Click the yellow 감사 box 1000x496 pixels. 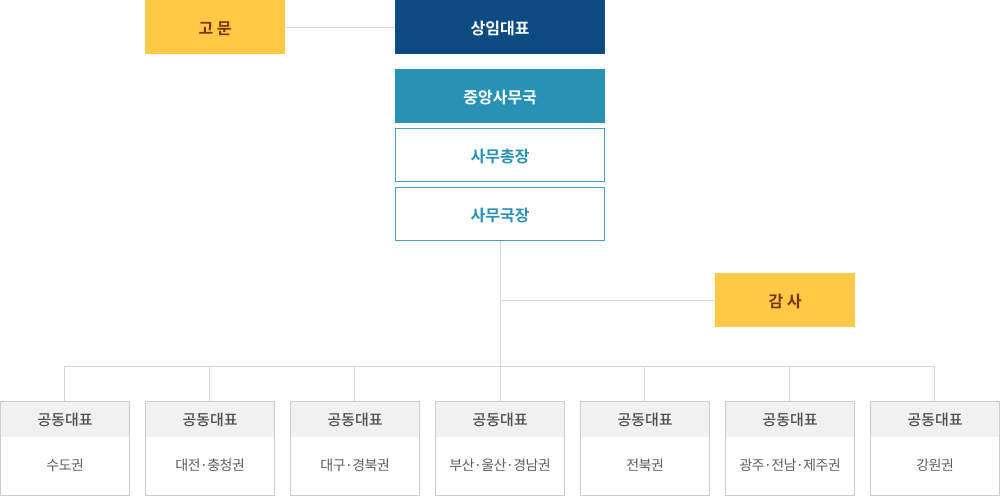point(784,300)
